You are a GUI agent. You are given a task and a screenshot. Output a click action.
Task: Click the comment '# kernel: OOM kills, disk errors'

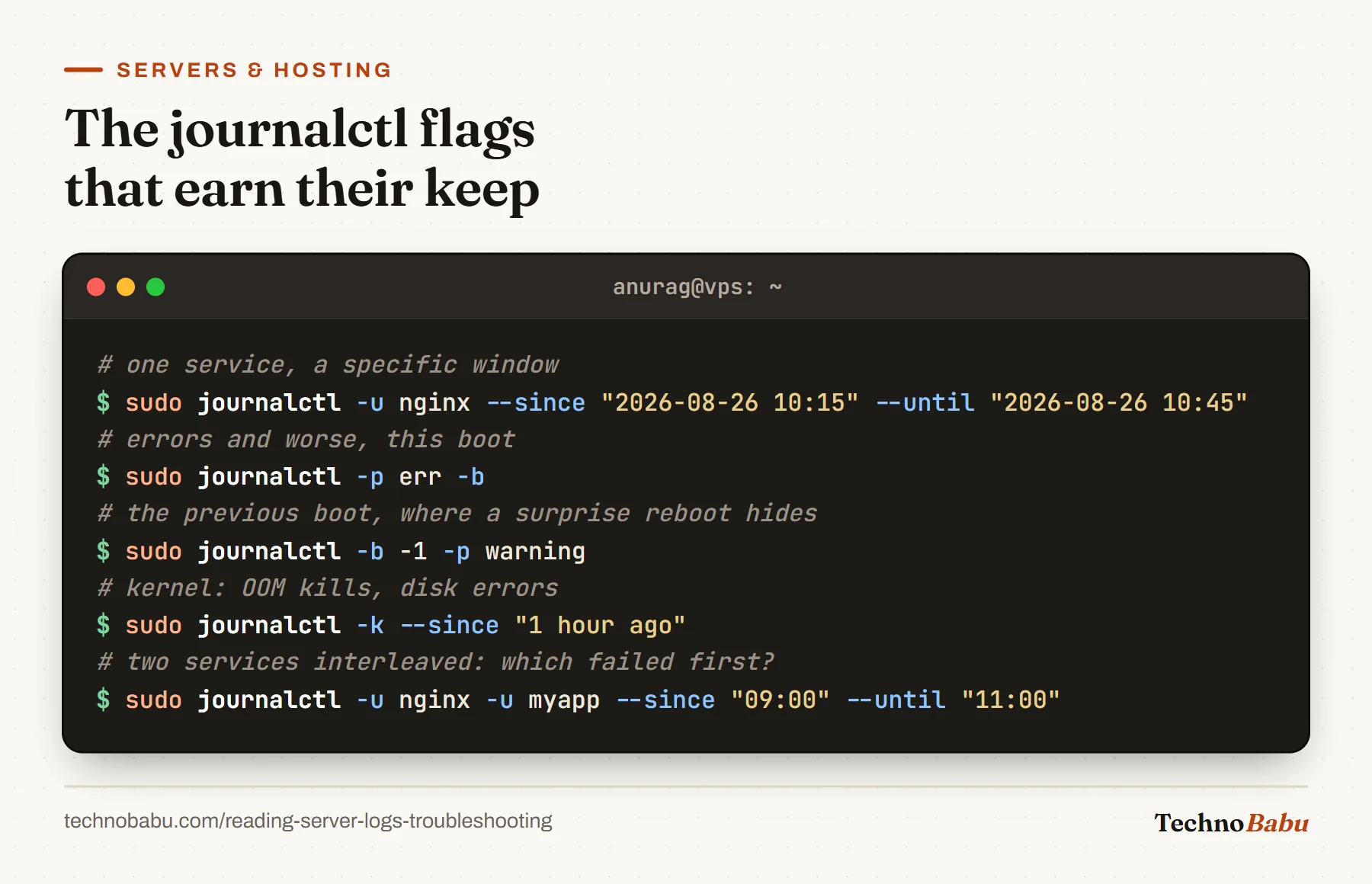pos(329,588)
